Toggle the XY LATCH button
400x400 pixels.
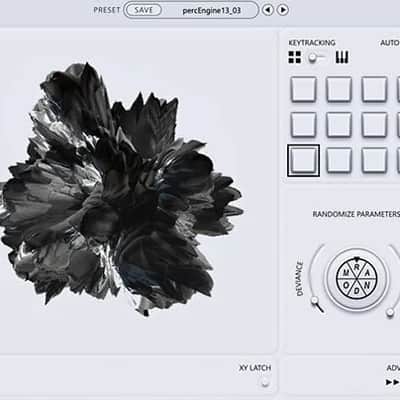[x=265, y=383]
